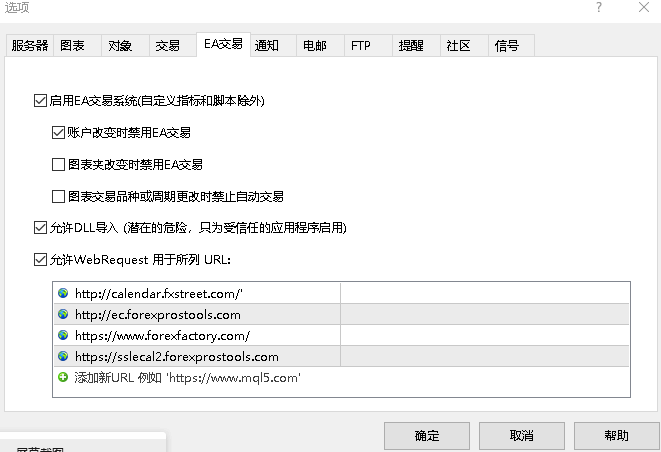Click green plus icon to add new URL
The height and width of the screenshot is (452, 661).
coord(63,377)
